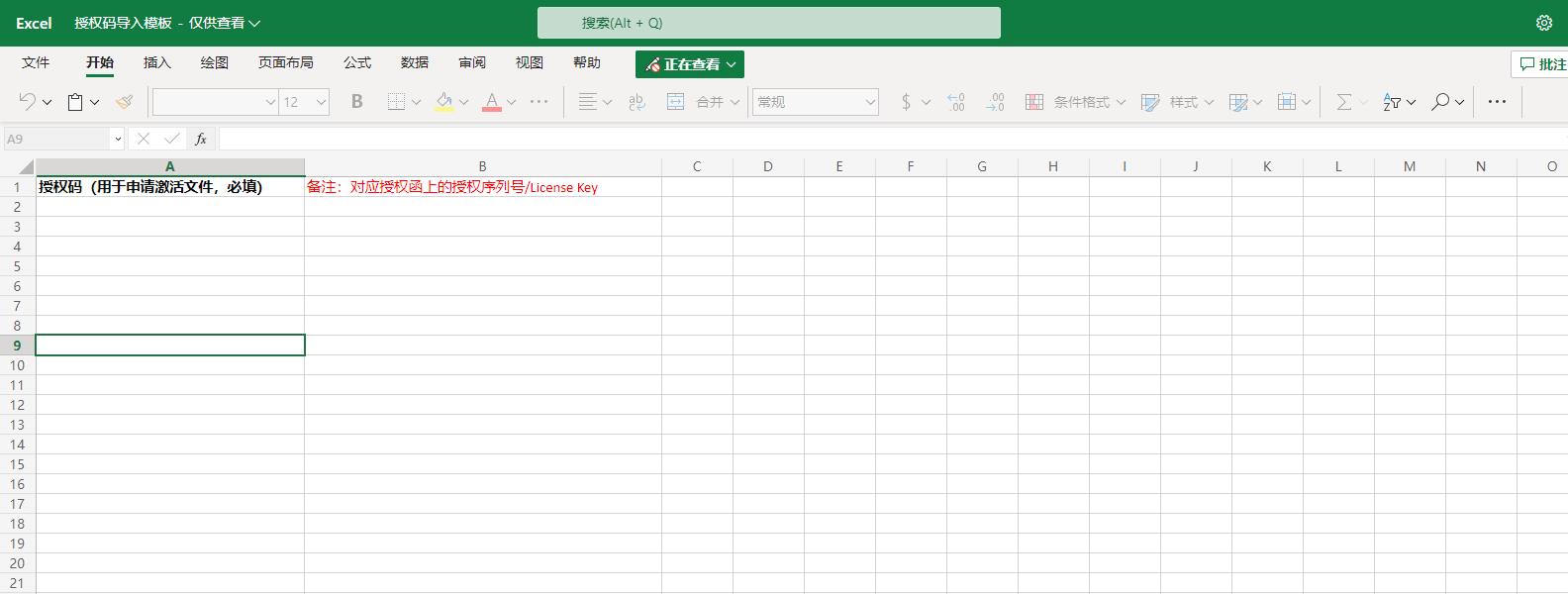Viewport: 1568px width, 594px height.
Task: Click the fx insert function icon
Action: tap(201, 139)
